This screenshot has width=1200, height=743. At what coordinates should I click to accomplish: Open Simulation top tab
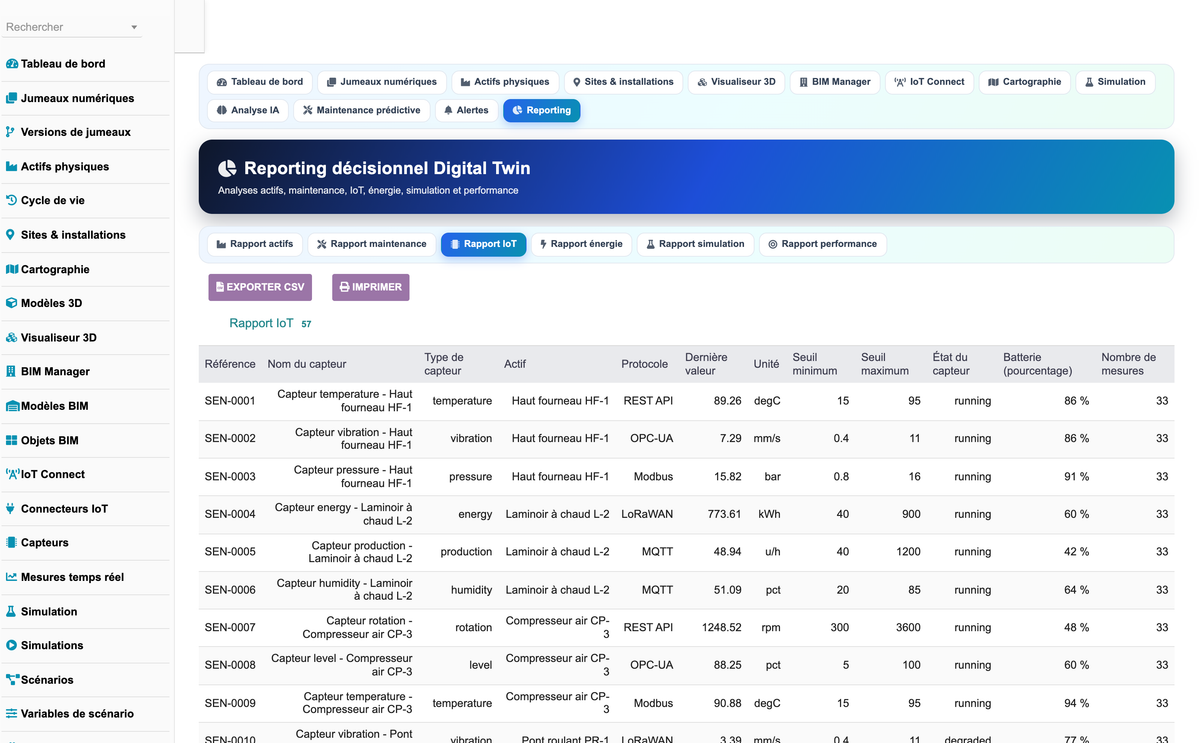(1115, 82)
